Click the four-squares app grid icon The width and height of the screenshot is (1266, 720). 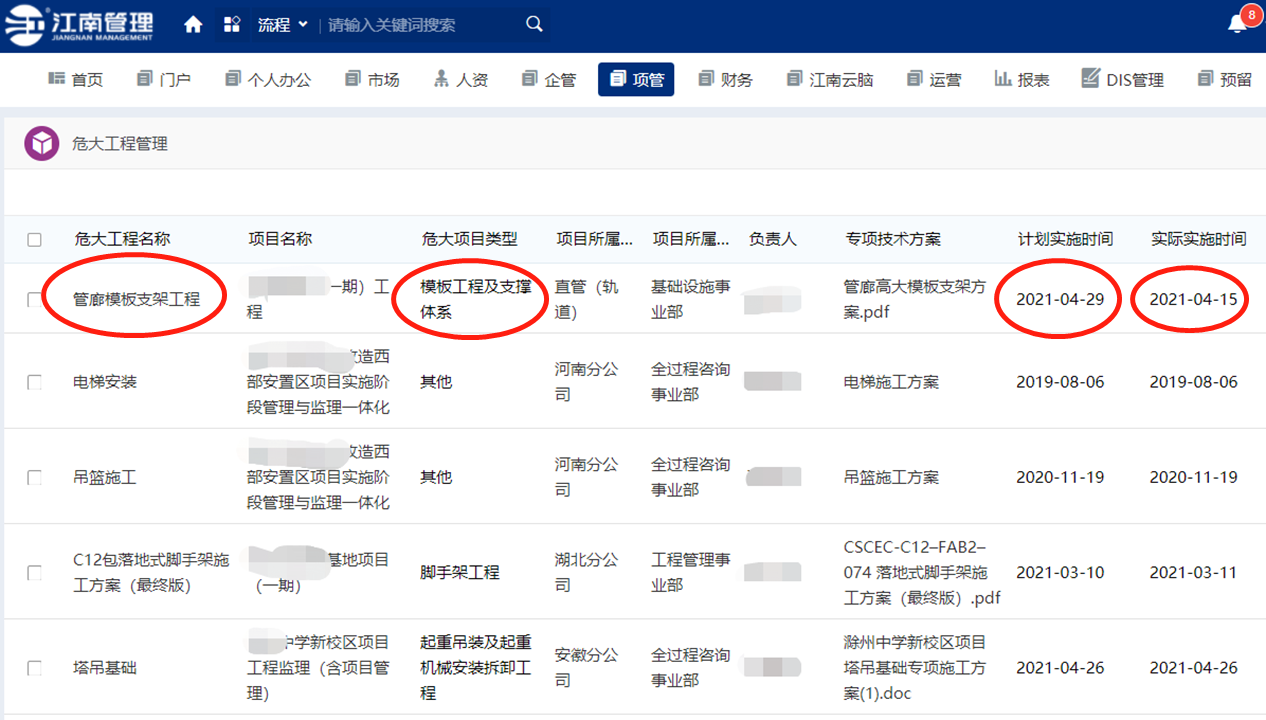click(232, 25)
